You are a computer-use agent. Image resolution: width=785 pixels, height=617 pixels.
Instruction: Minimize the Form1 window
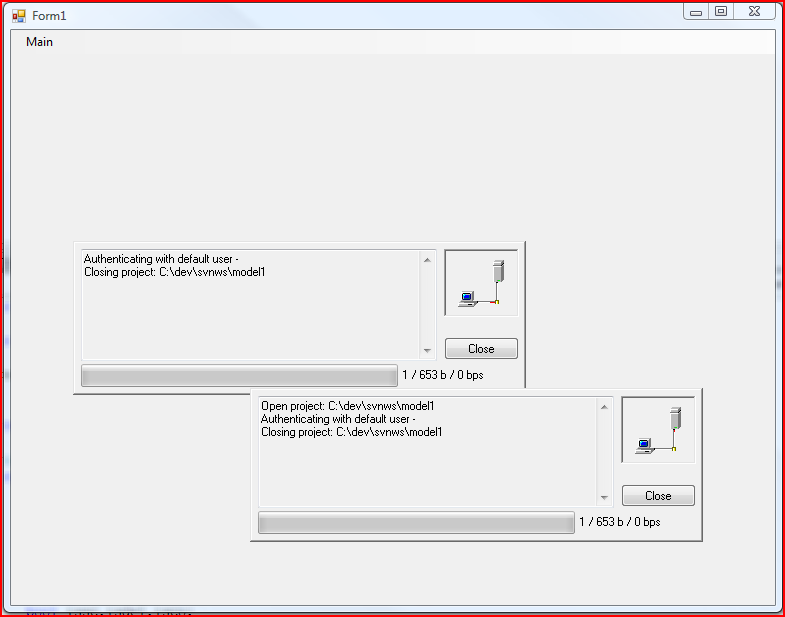(x=696, y=11)
